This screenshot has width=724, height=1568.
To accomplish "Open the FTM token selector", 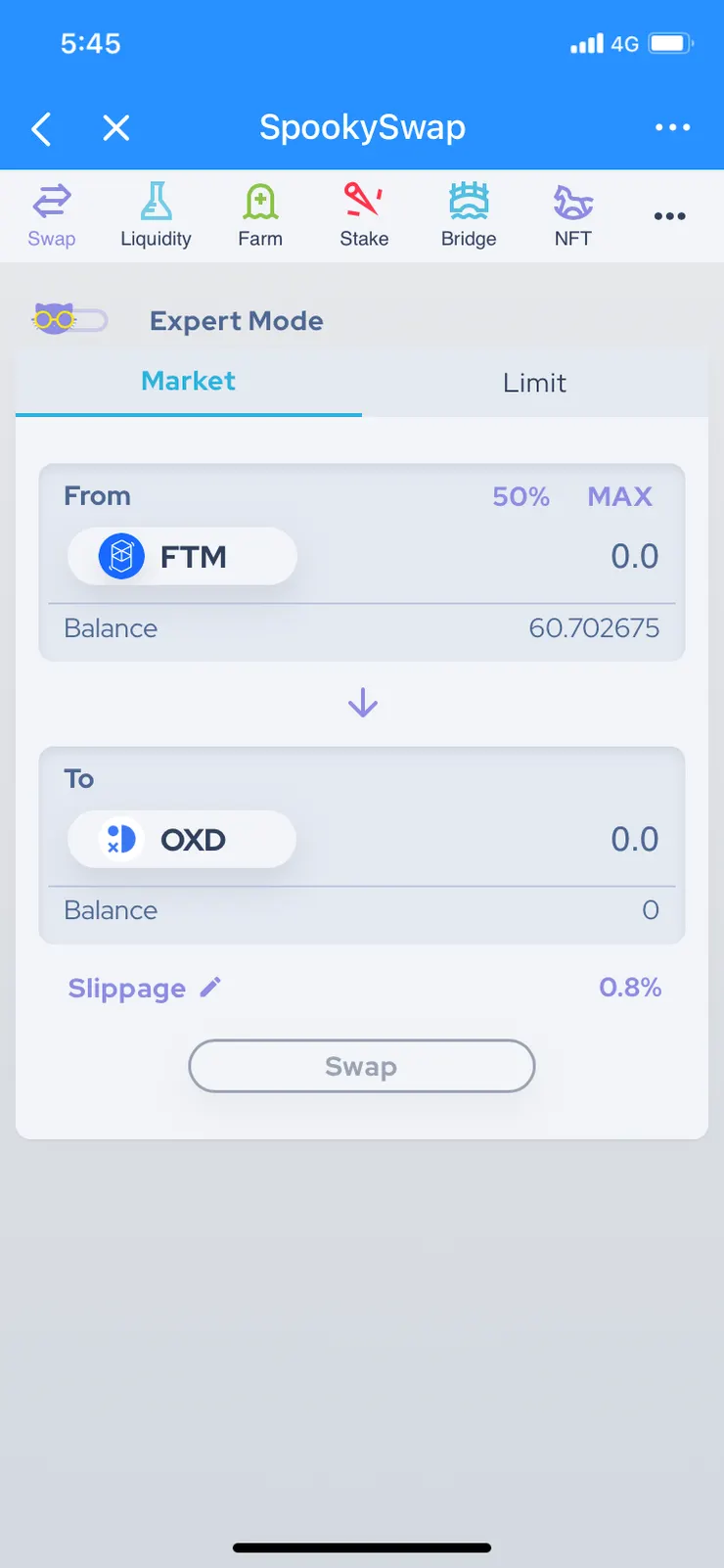I will click(x=182, y=557).
